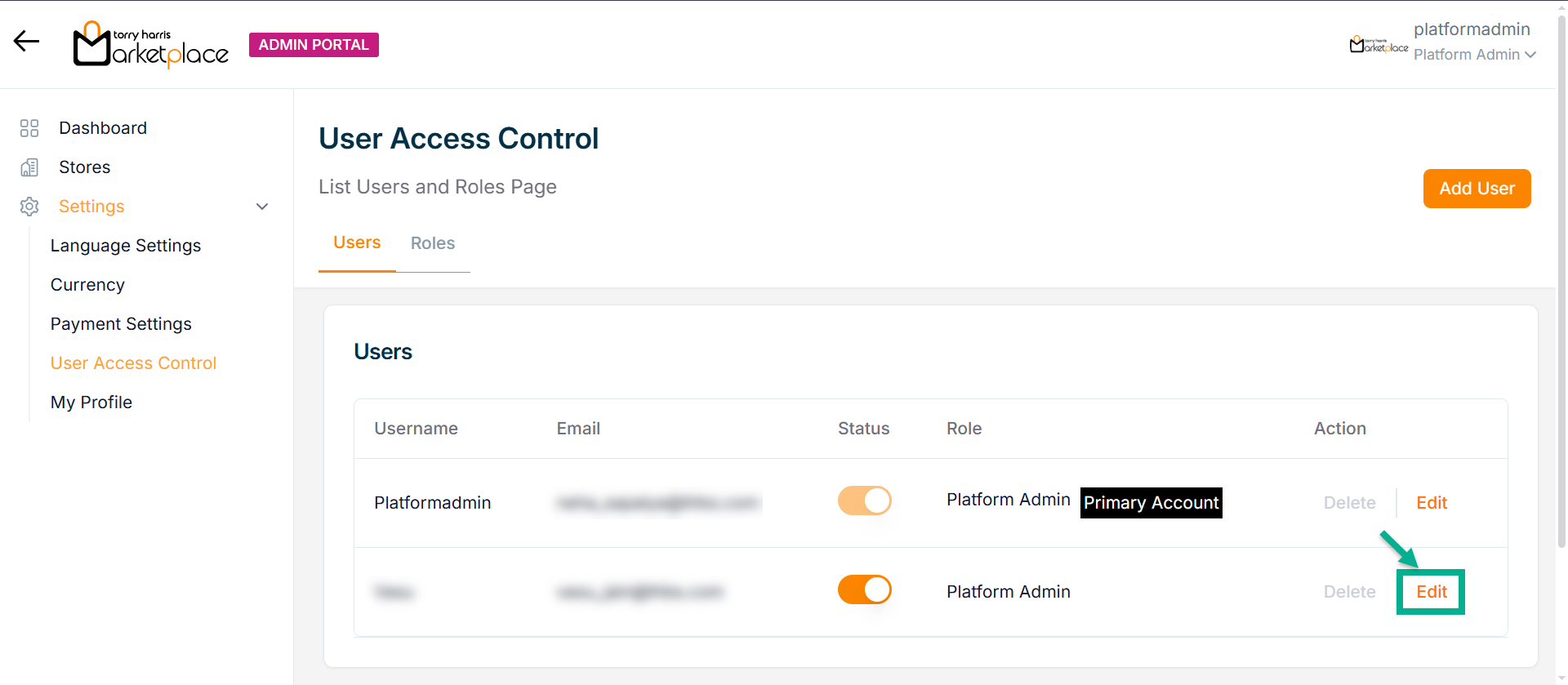Toggle status switch for Platformadmin user
The width and height of the screenshot is (1568, 685).
pos(864,500)
